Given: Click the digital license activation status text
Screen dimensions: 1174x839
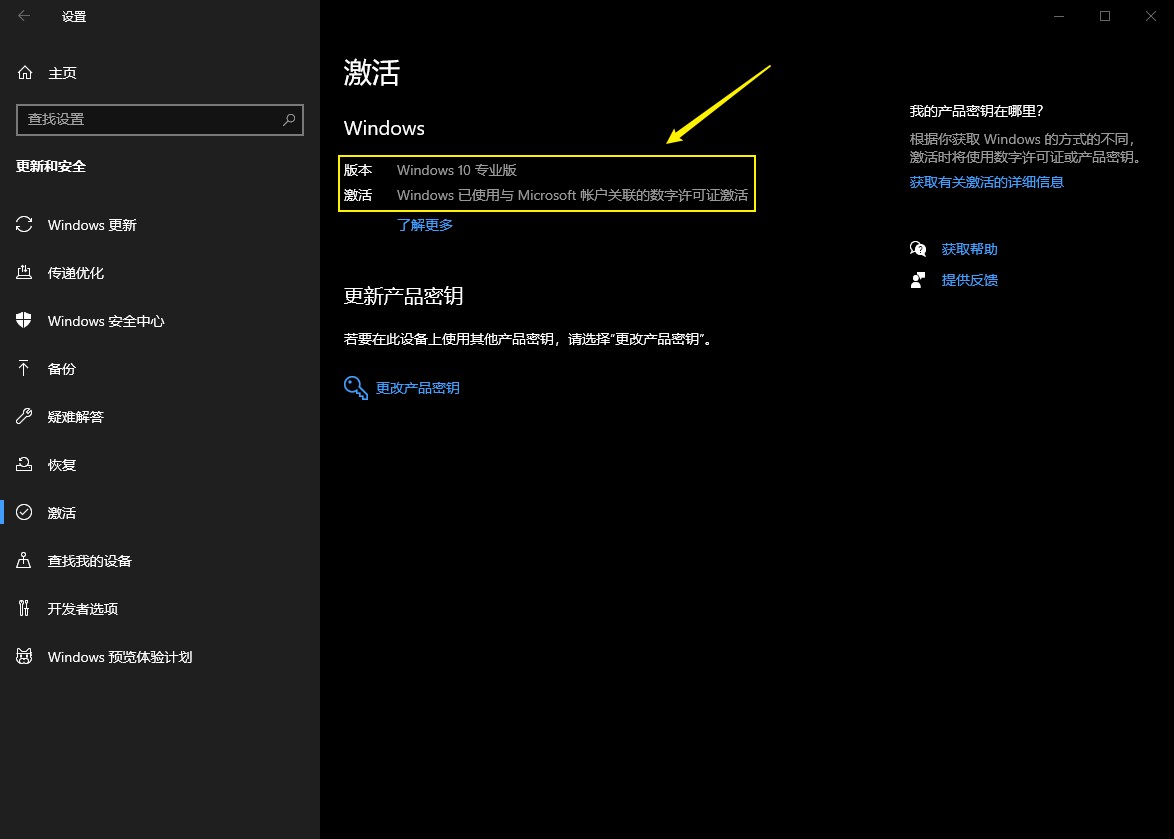Looking at the screenshot, I should [572, 195].
